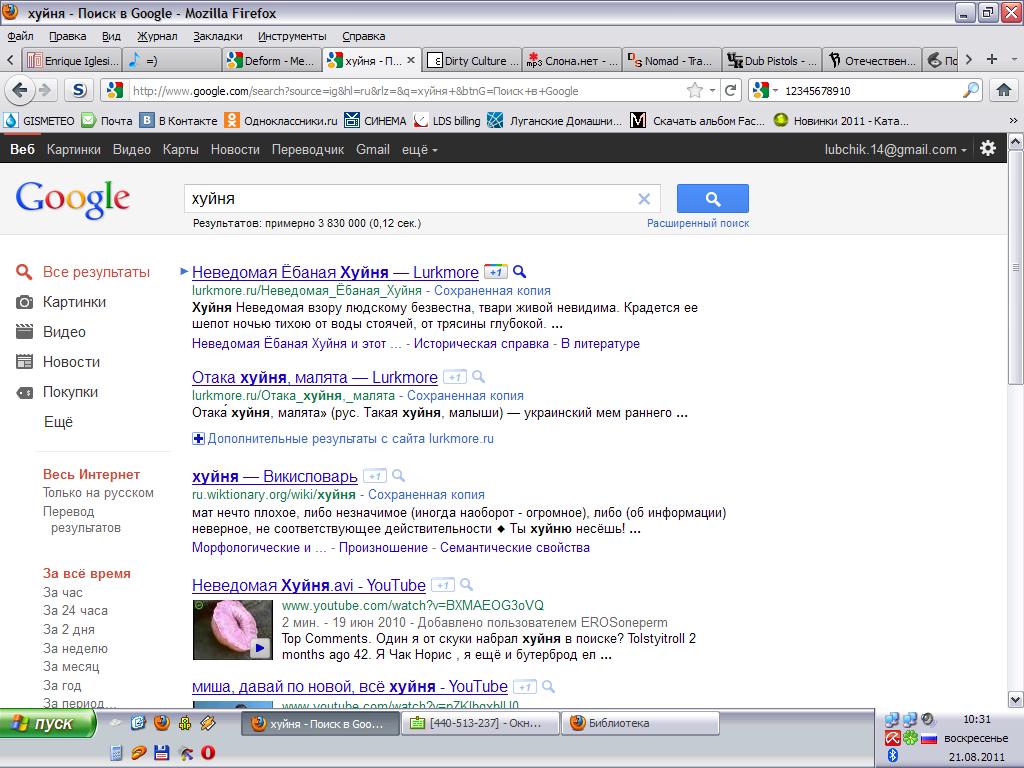1024x768 pixels.
Task: Expand the Ещё option in left sidebar
Action: [x=58, y=422]
